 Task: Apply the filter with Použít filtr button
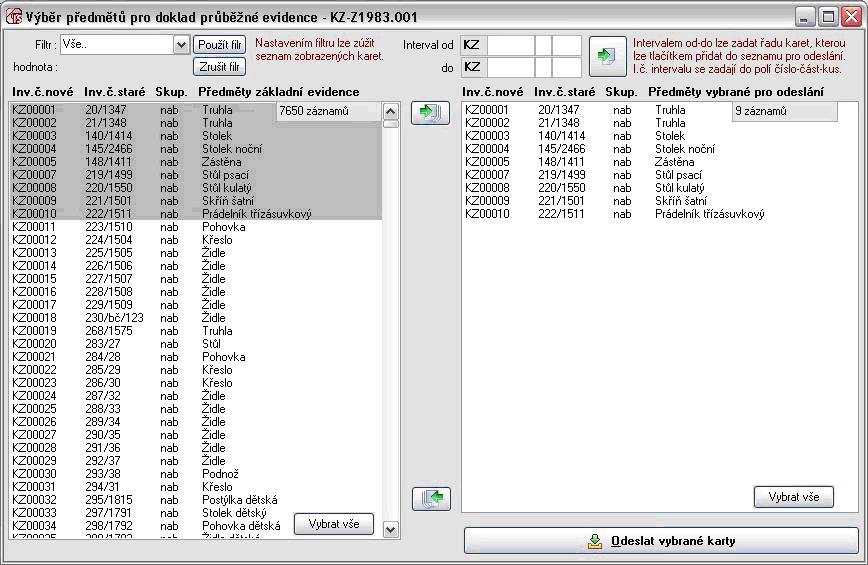(219, 45)
